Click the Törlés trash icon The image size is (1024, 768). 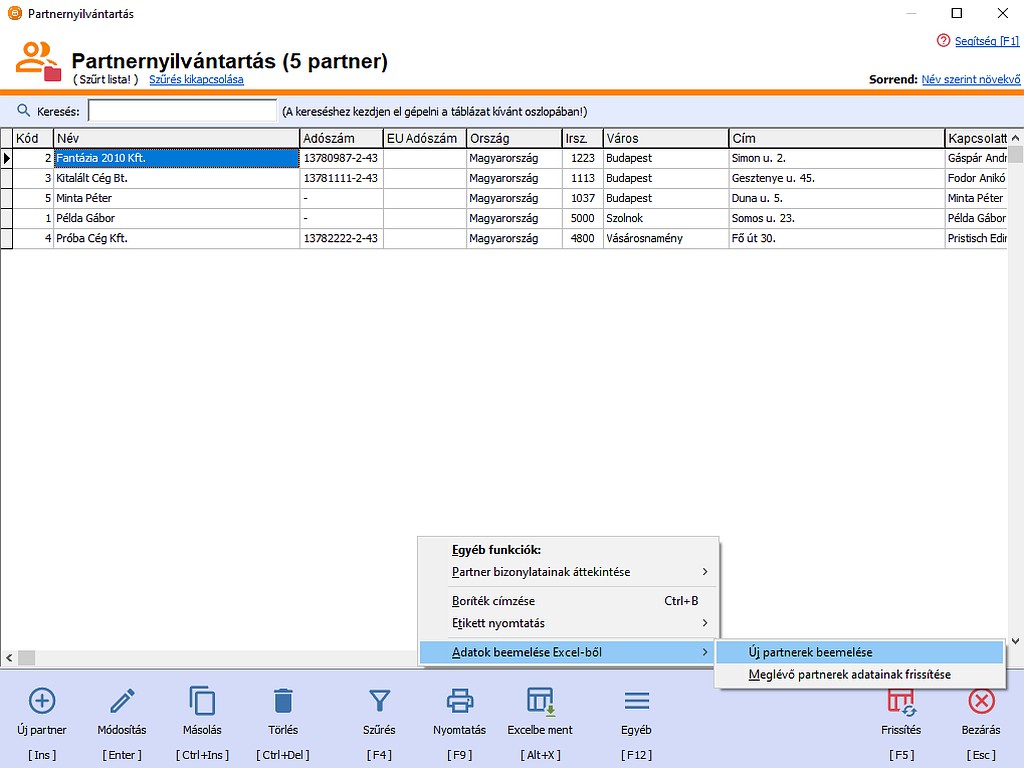283,700
